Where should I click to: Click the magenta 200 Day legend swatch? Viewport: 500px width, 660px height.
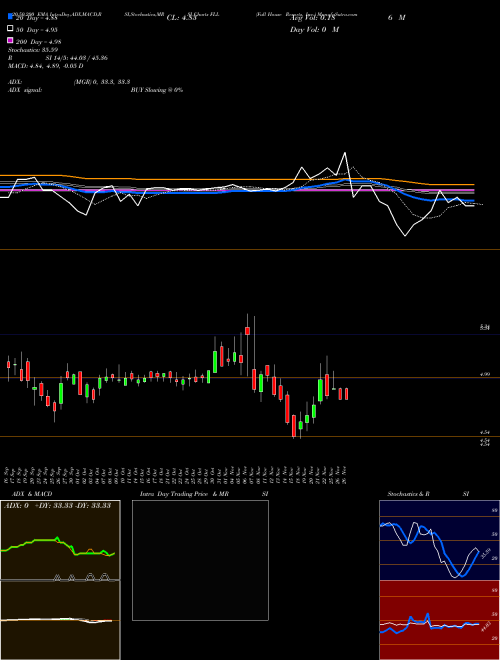coord(10,40)
